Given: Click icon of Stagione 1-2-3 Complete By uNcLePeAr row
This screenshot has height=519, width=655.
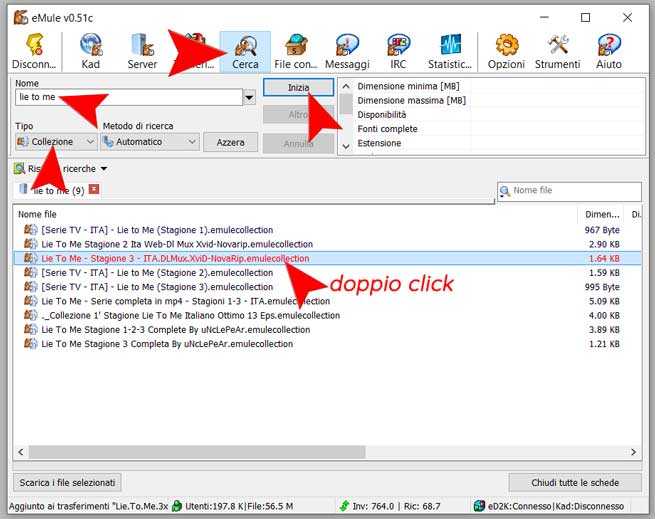Looking at the screenshot, I should pyautogui.click(x=30, y=329).
